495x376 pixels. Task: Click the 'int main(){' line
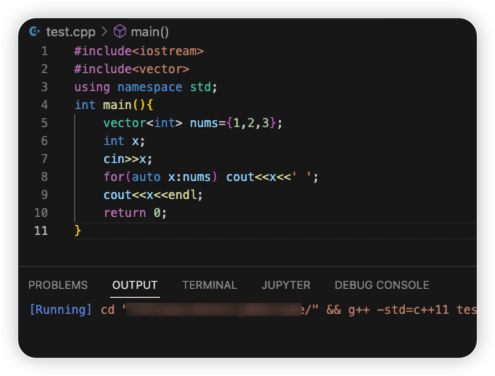(x=114, y=105)
